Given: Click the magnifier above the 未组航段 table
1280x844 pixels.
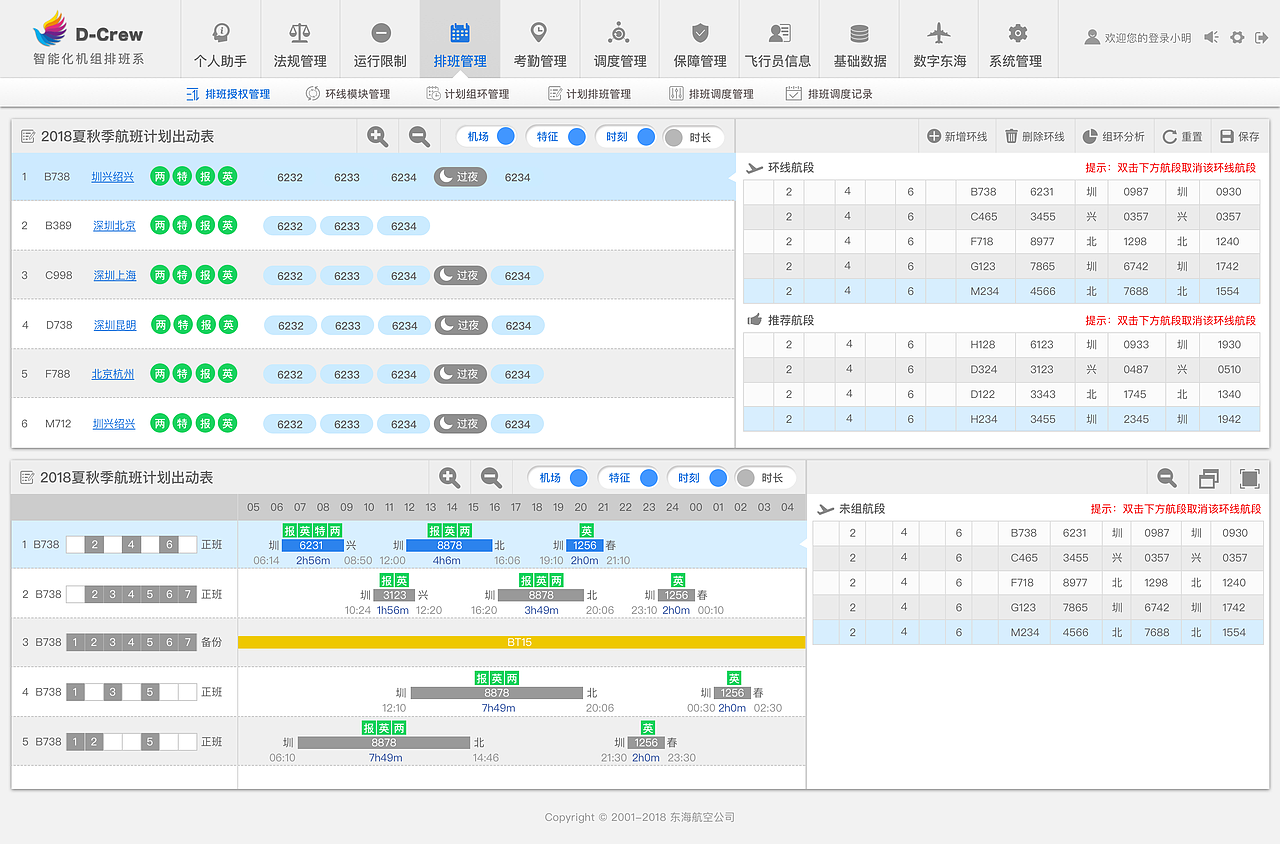Looking at the screenshot, I should coord(1166,478).
